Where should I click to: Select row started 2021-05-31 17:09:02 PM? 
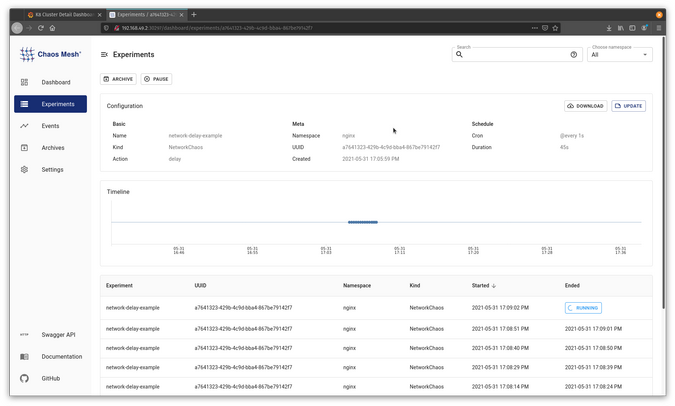376,308
